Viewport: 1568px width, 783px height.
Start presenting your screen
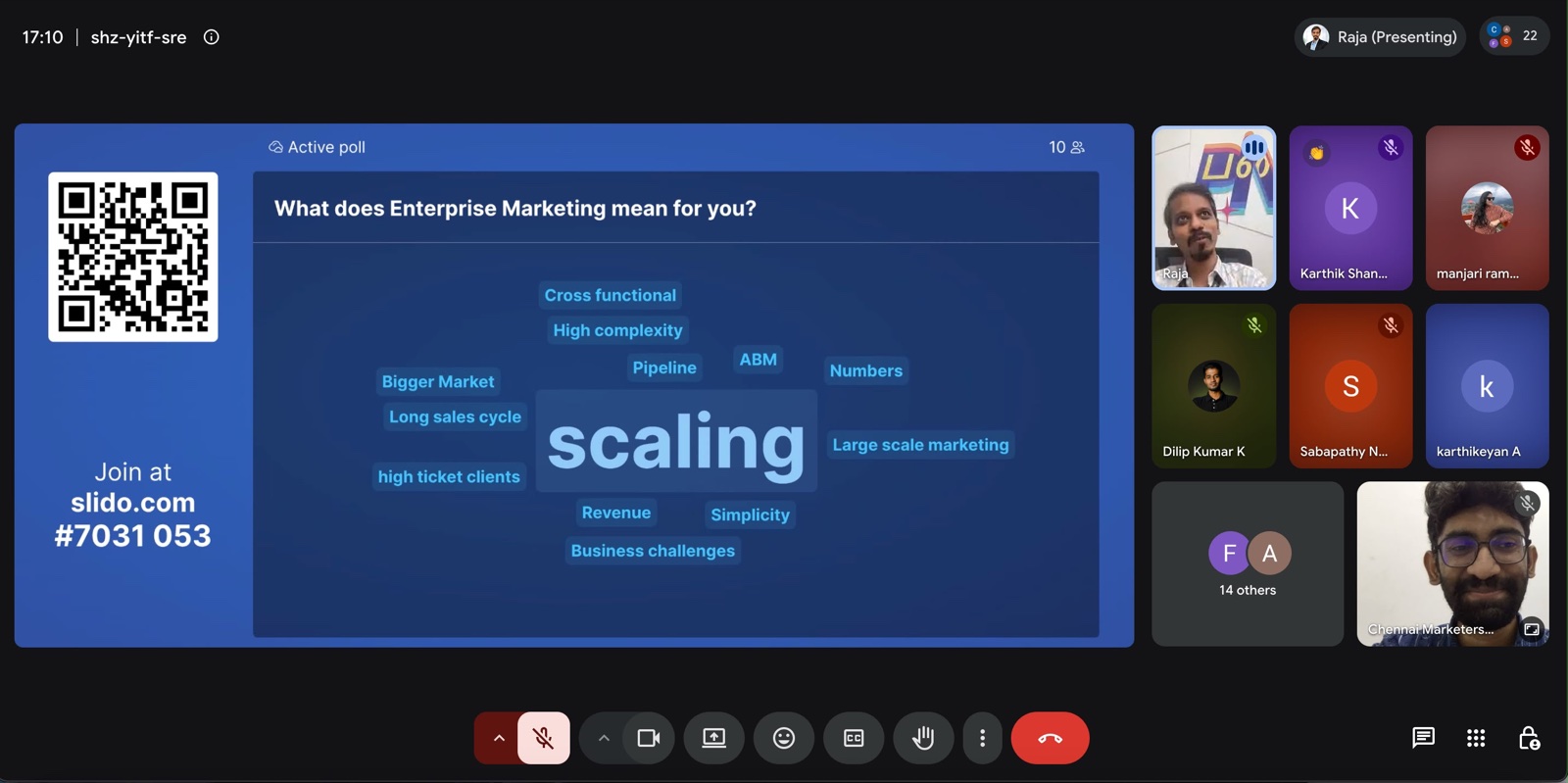[x=714, y=738]
